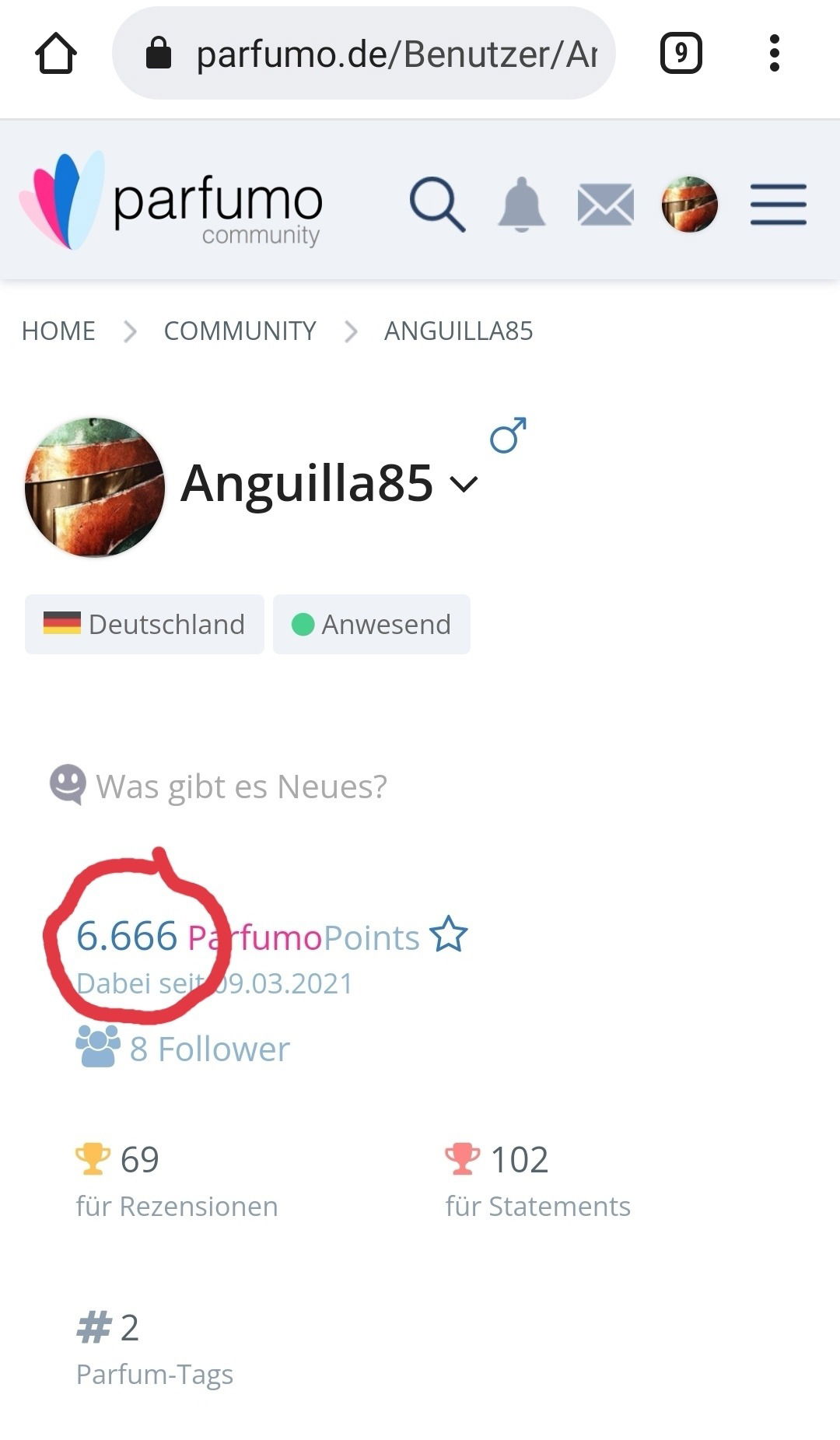Go to COMMUNITY breadcrumb
Screen dimensions: 840x1440
click(x=240, y=331)
